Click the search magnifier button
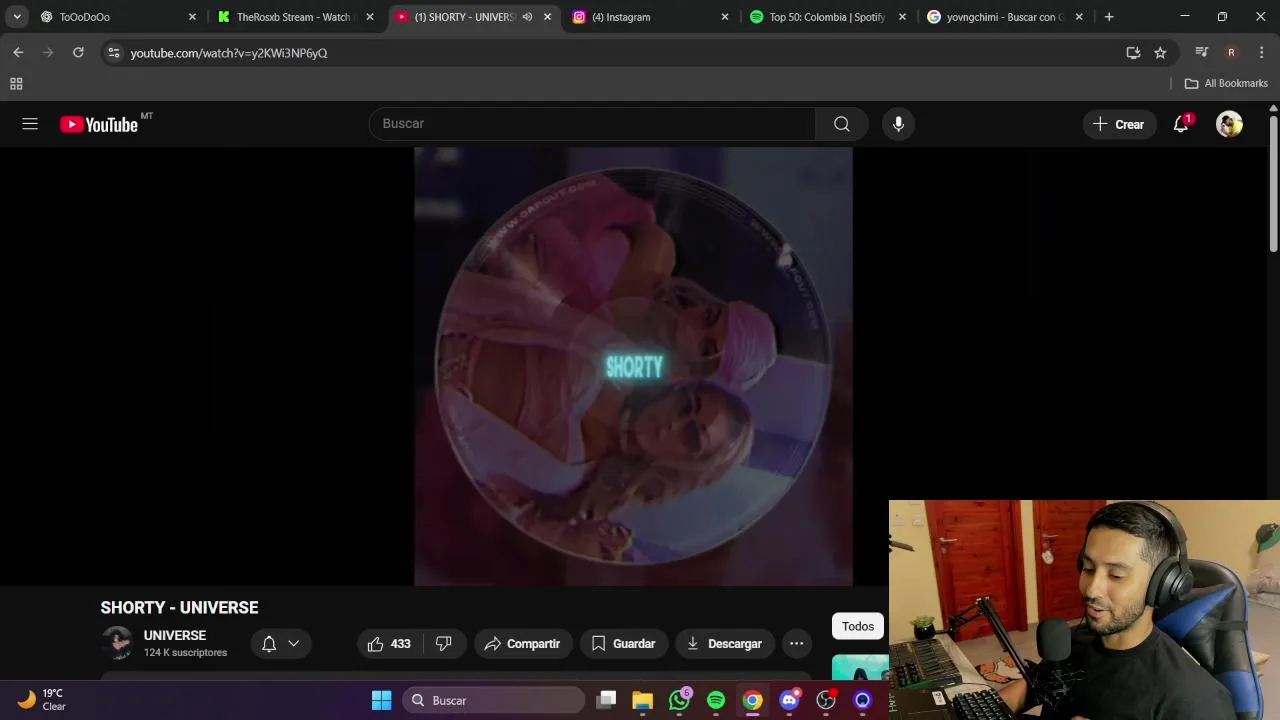 click(842, 124)
